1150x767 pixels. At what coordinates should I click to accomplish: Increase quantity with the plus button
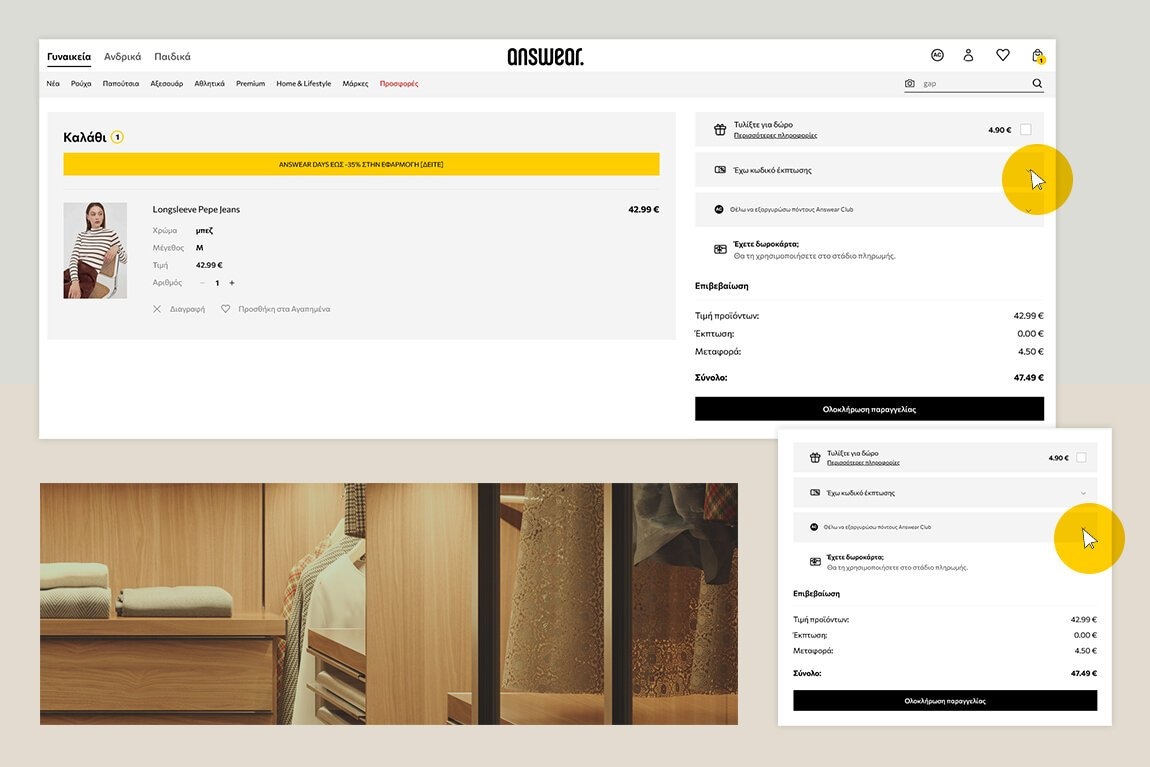[232, 283]
